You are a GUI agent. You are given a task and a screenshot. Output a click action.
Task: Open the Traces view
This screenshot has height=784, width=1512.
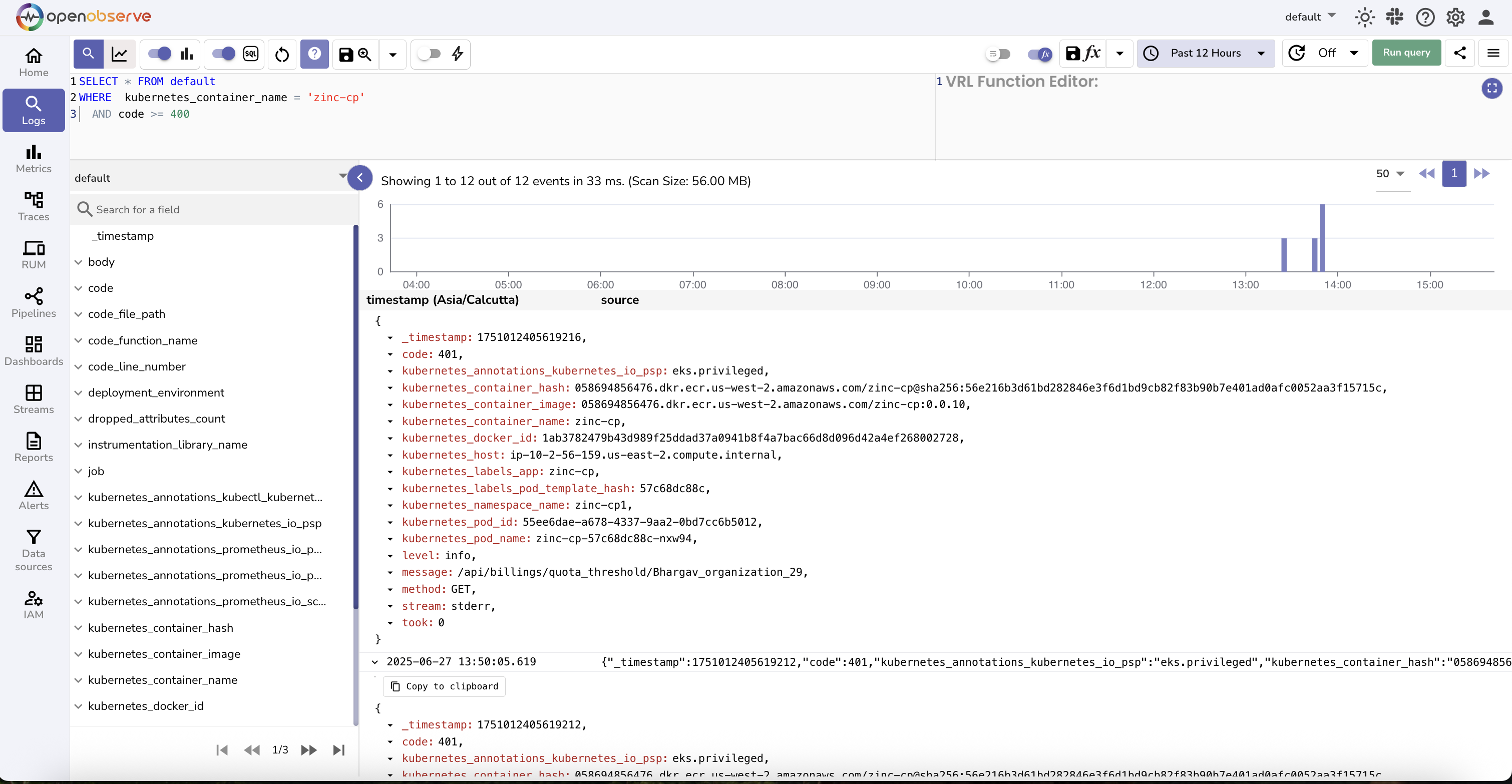(33, 206)
